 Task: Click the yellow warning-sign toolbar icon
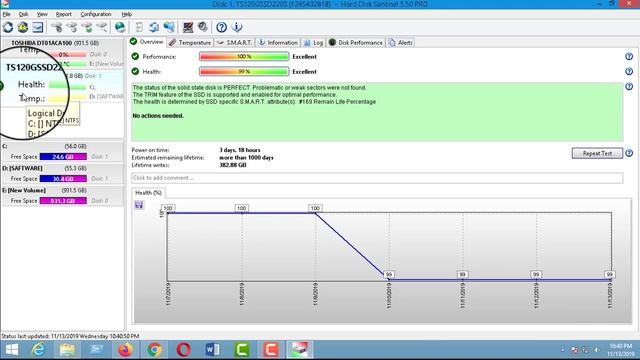point(23,27)
